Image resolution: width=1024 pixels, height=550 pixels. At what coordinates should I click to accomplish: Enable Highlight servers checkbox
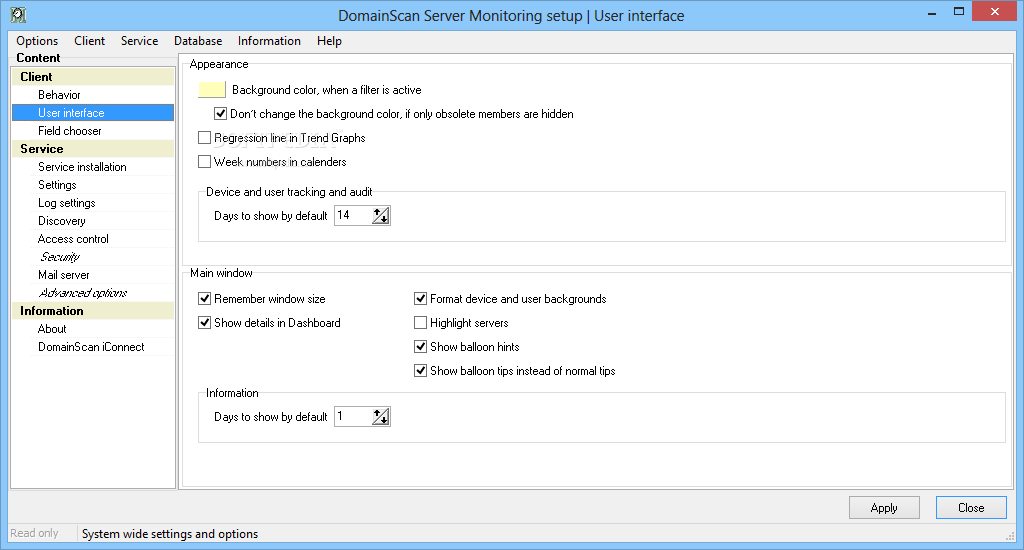421,323
